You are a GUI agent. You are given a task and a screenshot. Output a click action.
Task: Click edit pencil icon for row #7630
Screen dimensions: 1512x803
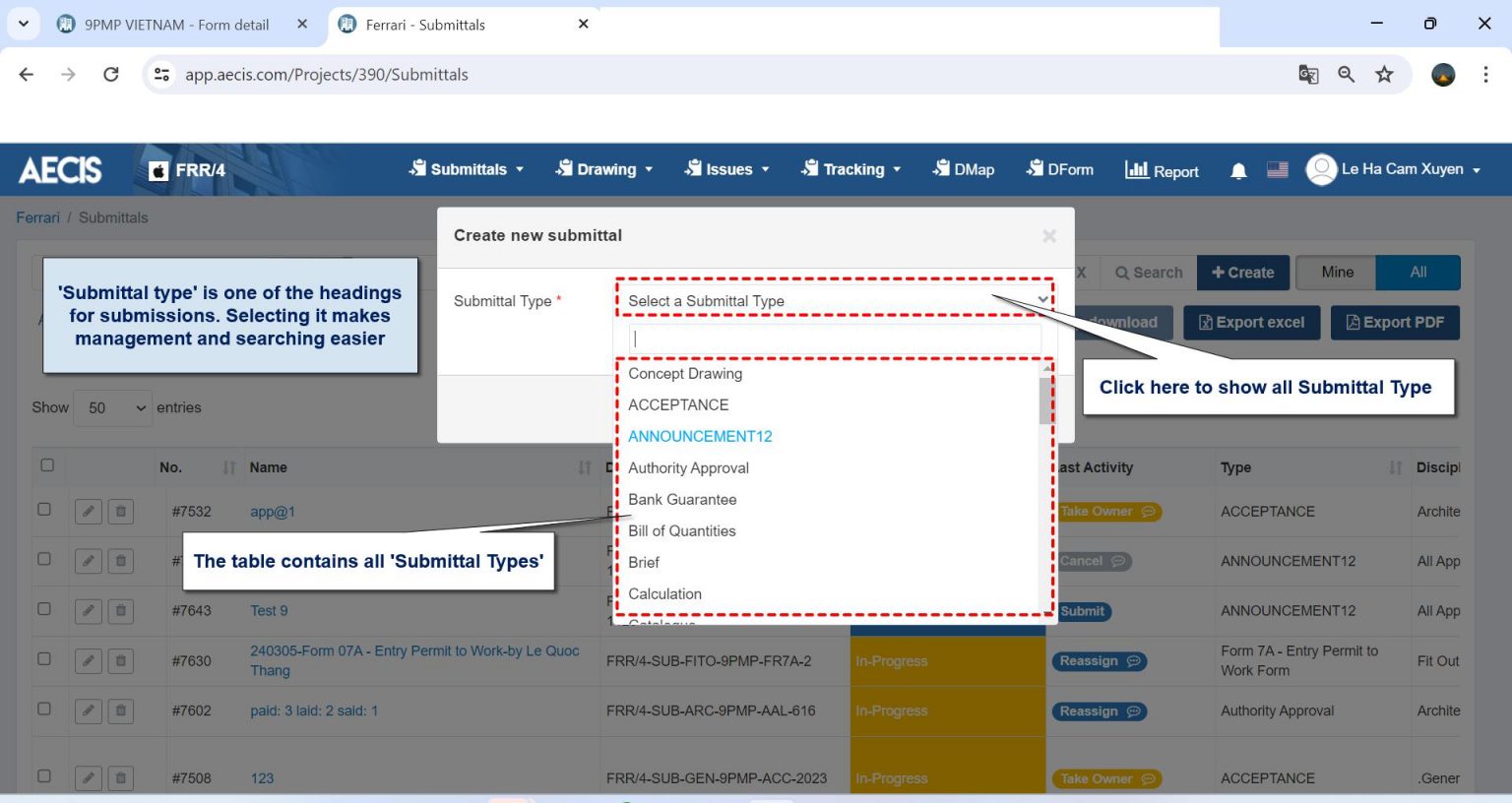pos(89,660)
